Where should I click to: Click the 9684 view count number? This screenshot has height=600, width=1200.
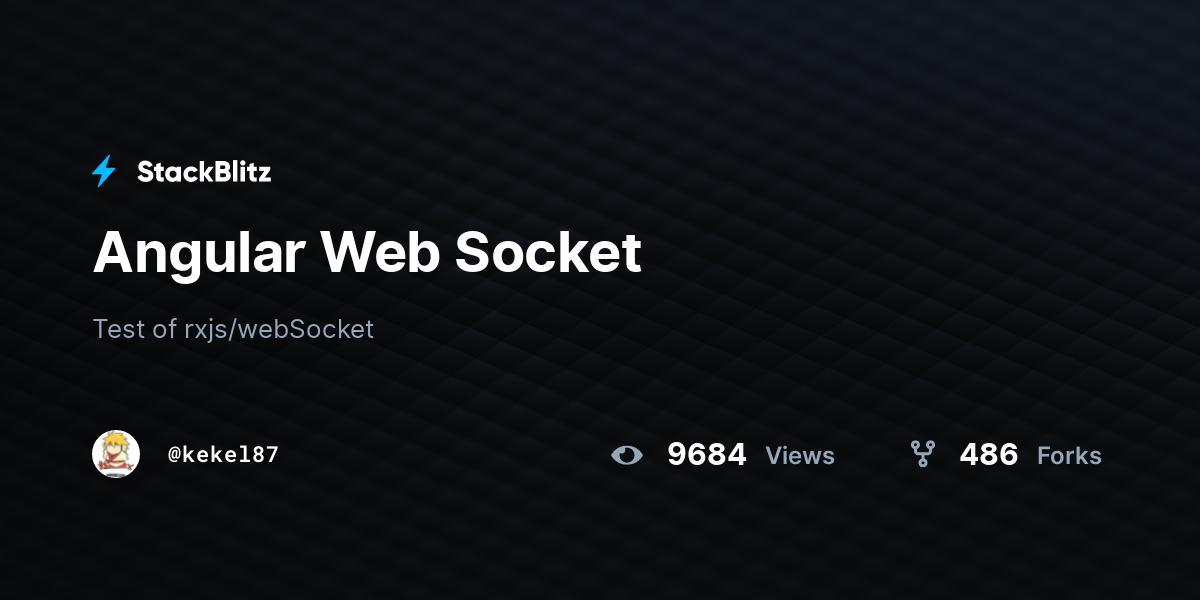[x=707, y=455]
